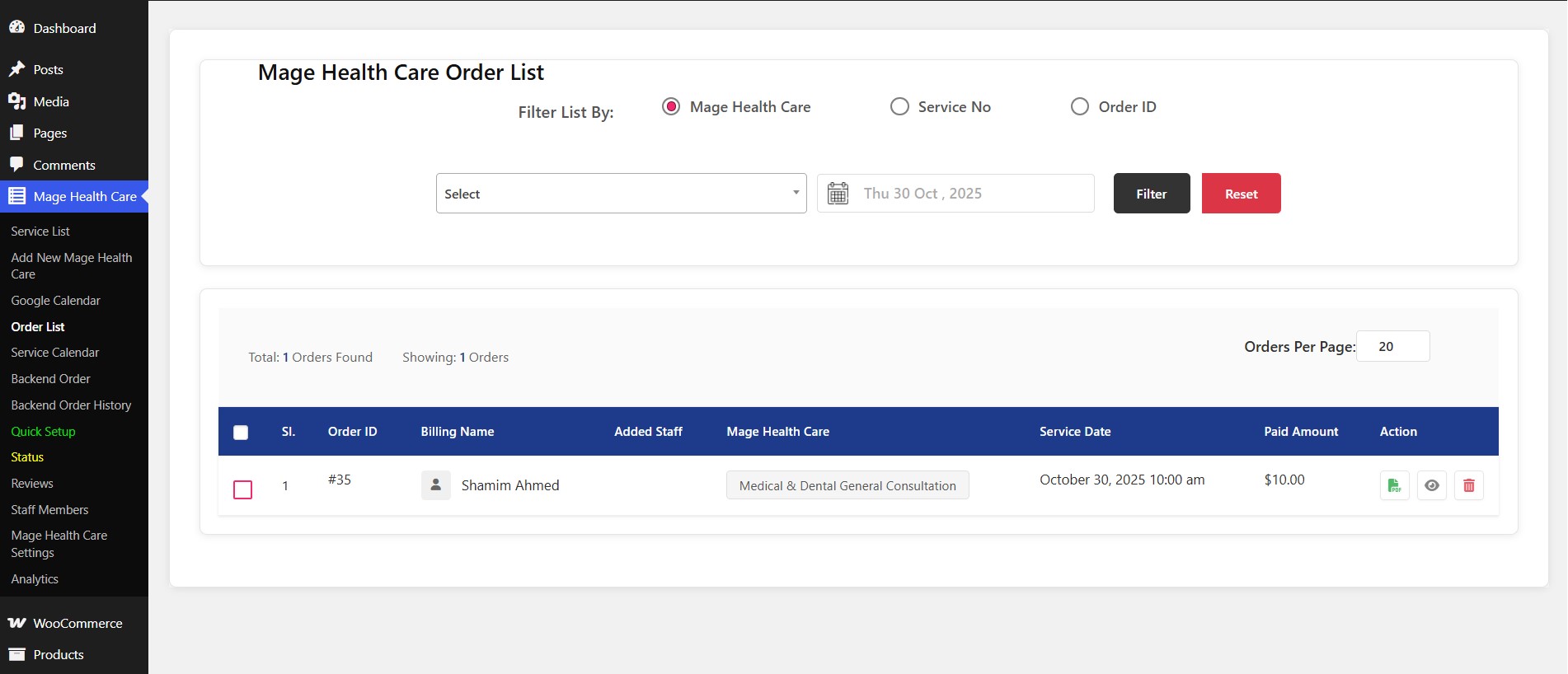Click the WooCommerce sidebar icon
The height and width of the screenshot is (674, 1568).
16,623
